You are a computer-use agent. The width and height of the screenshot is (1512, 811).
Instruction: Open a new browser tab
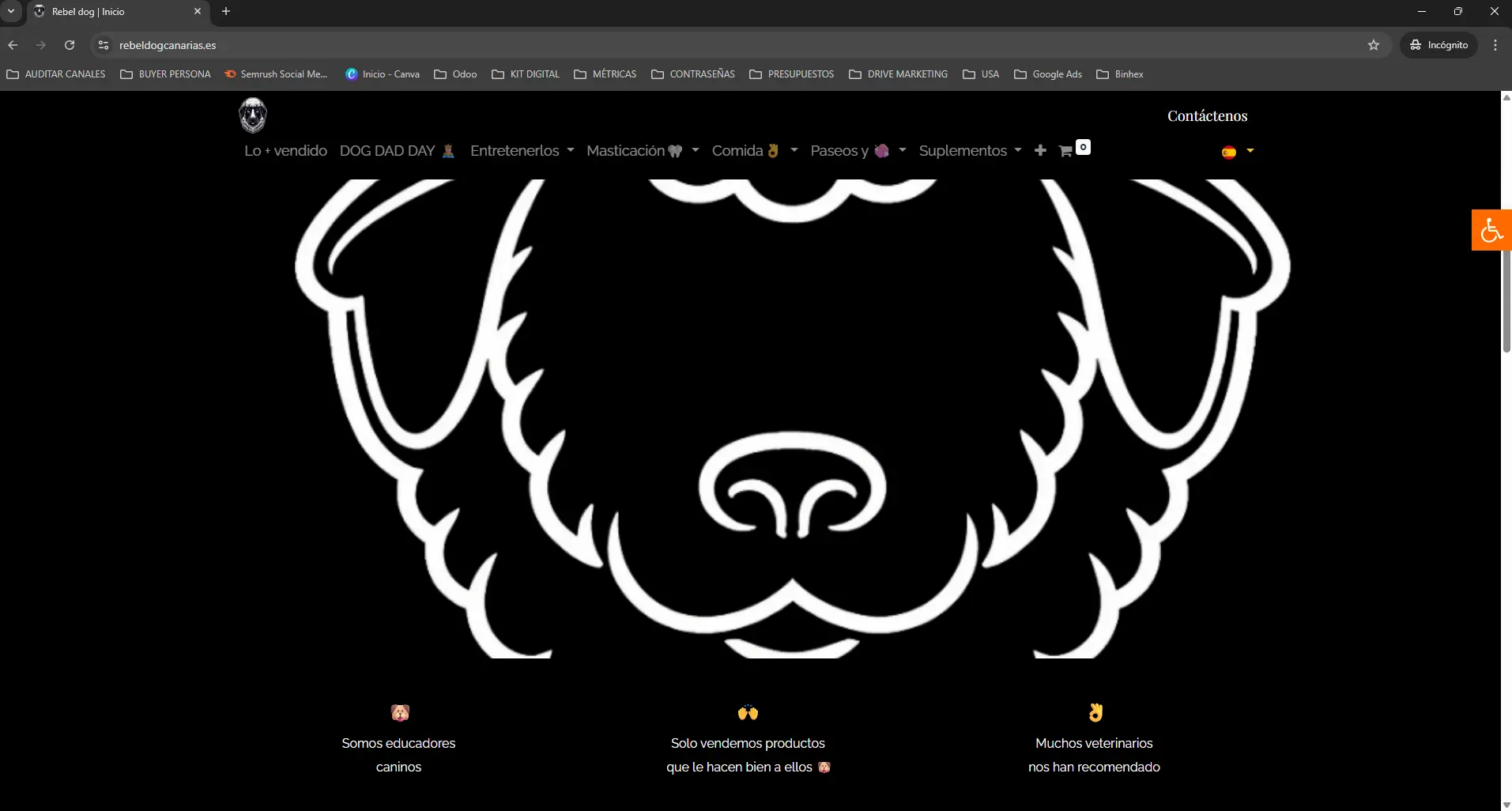(226, 11)
